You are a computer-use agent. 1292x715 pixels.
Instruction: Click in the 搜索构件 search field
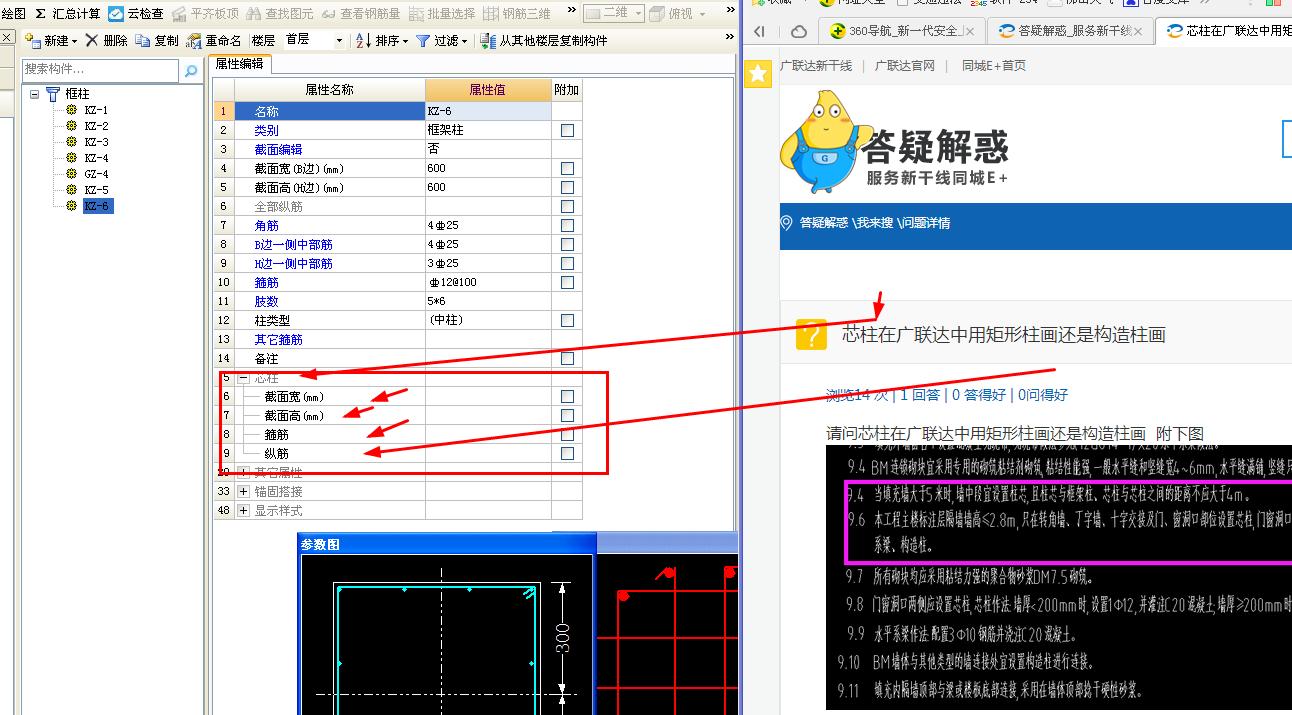pyautogui.click(x=101, y=70)
